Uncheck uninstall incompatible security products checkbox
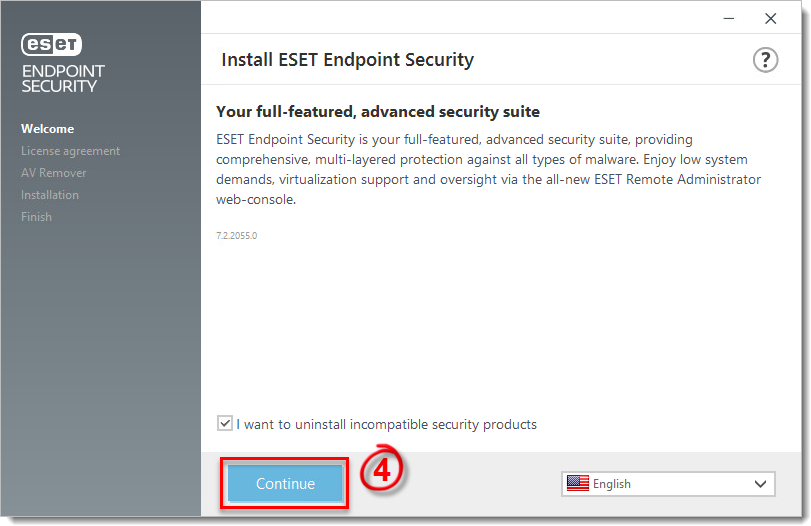This screenshot has width=811, height=526. click(x=224, y=424)
